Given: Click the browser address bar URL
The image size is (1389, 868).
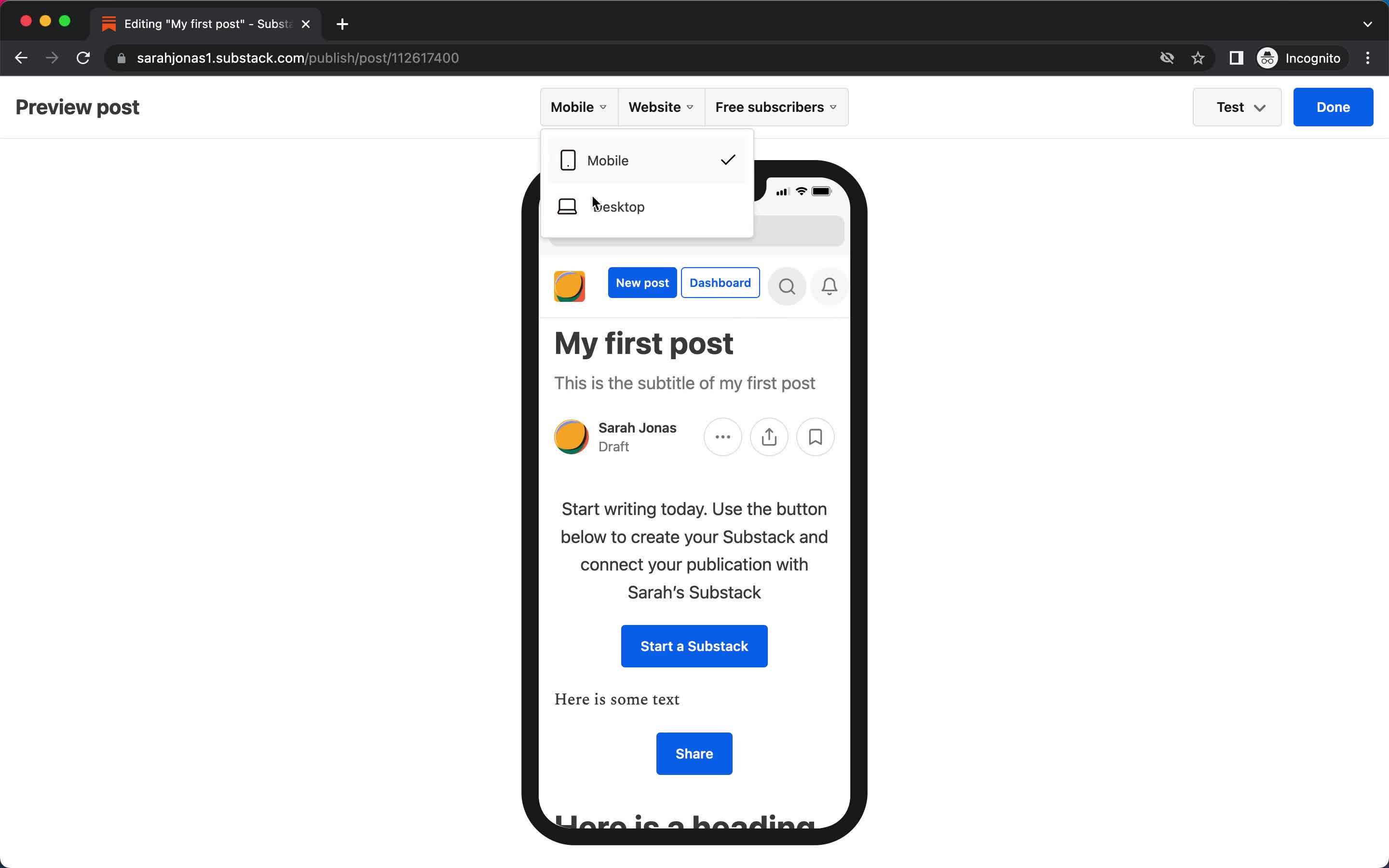Looking at the screenshot, I should click(x=298, y=57).
